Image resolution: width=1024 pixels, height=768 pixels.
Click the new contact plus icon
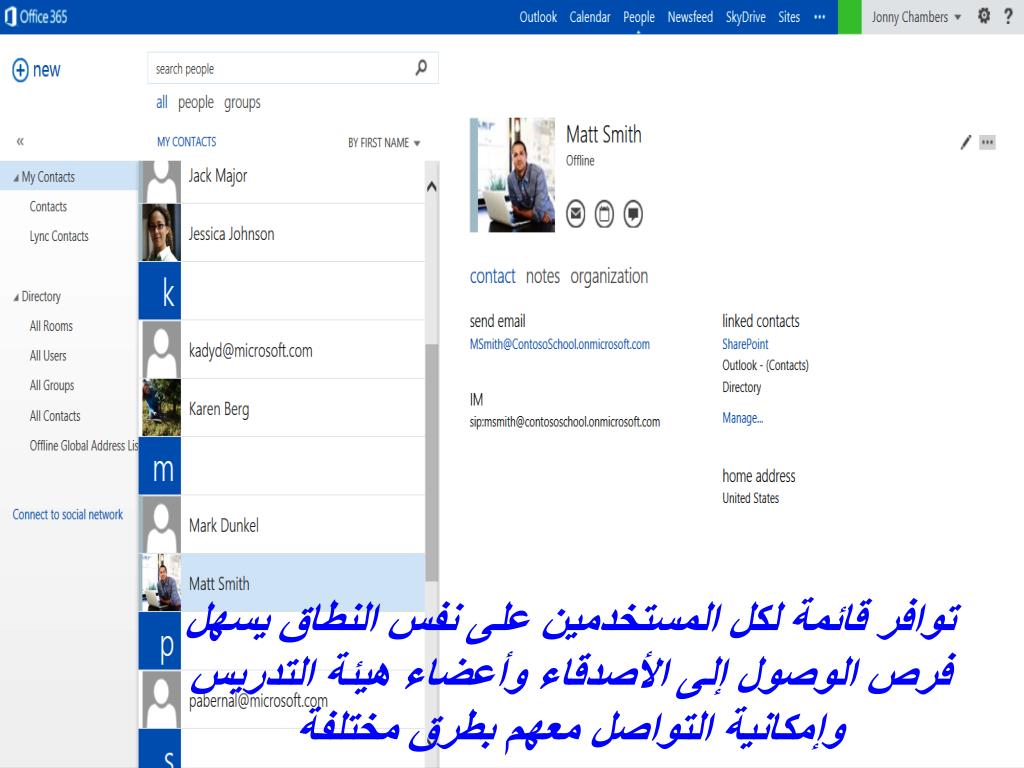click(x=20, y=70)
